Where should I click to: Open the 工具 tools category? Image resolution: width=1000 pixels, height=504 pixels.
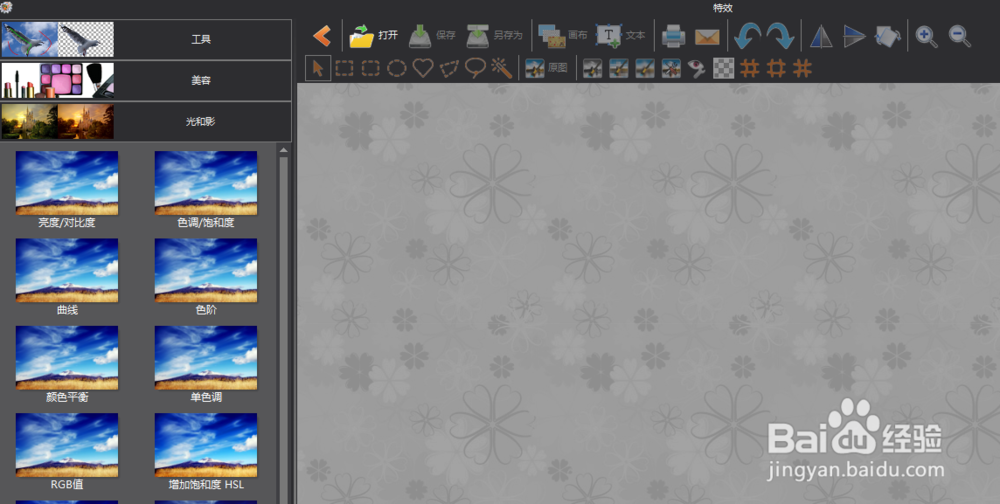(146, 40)
